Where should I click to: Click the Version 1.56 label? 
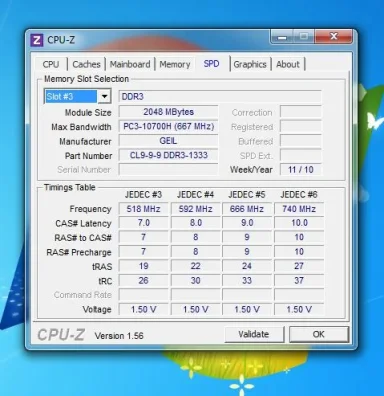(119, 336)
